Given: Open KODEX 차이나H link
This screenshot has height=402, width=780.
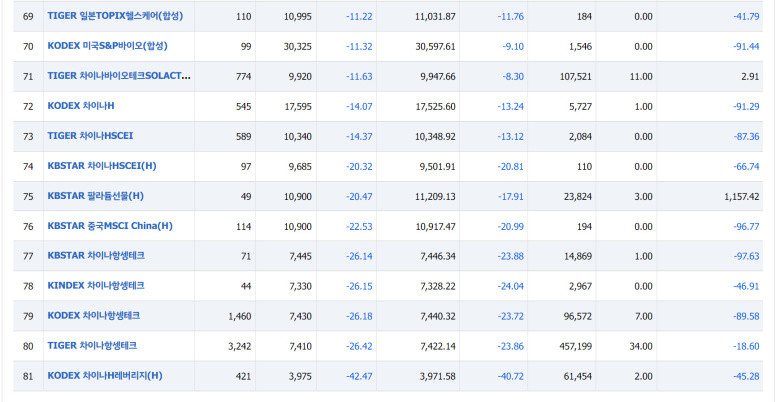Looking at the screenshot, I should (x=81, y=106).
